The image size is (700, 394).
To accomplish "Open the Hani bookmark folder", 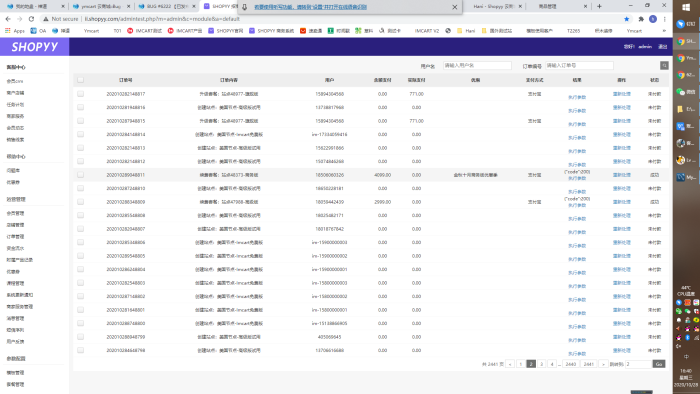I will (x=466, y=31).
